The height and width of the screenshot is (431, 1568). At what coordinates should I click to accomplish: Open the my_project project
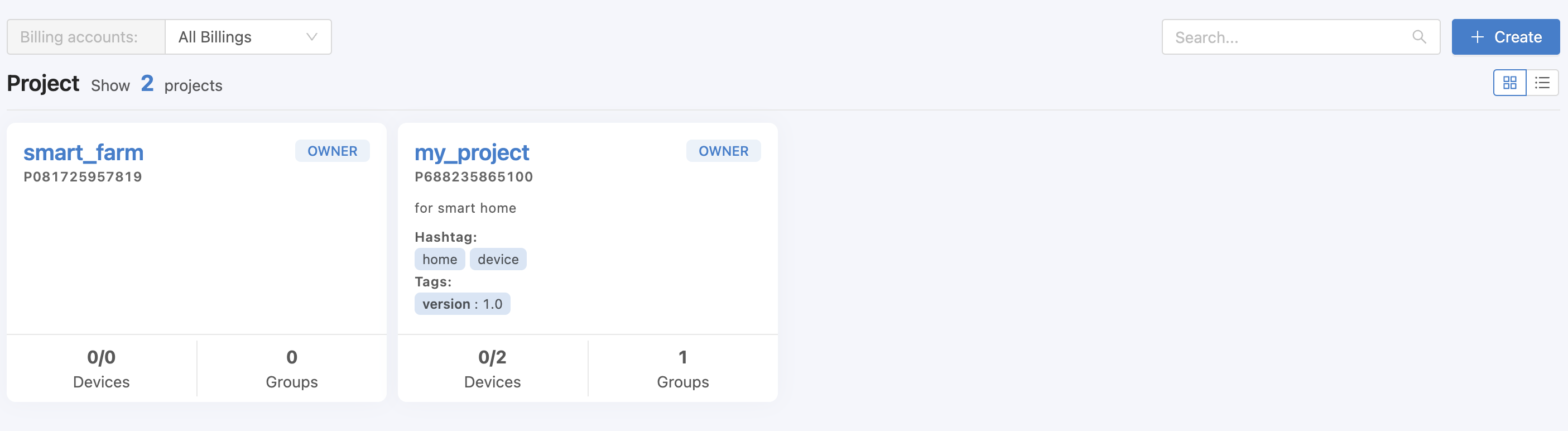coord(472,152)
